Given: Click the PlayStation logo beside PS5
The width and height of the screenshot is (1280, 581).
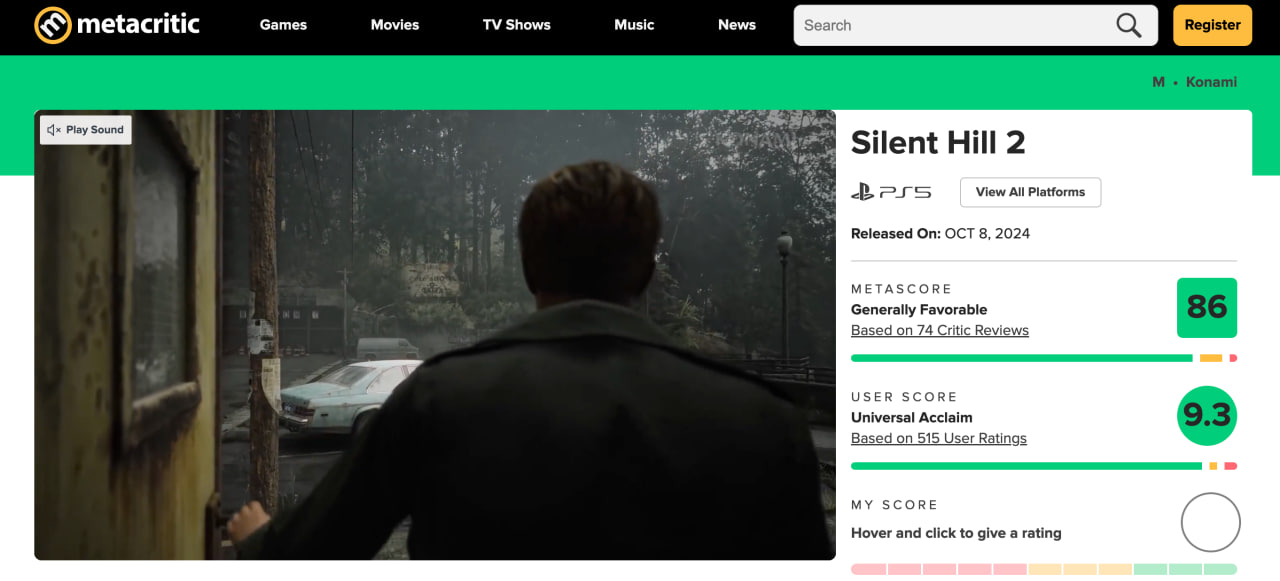Looking at the screenshot, I should 864,192.
